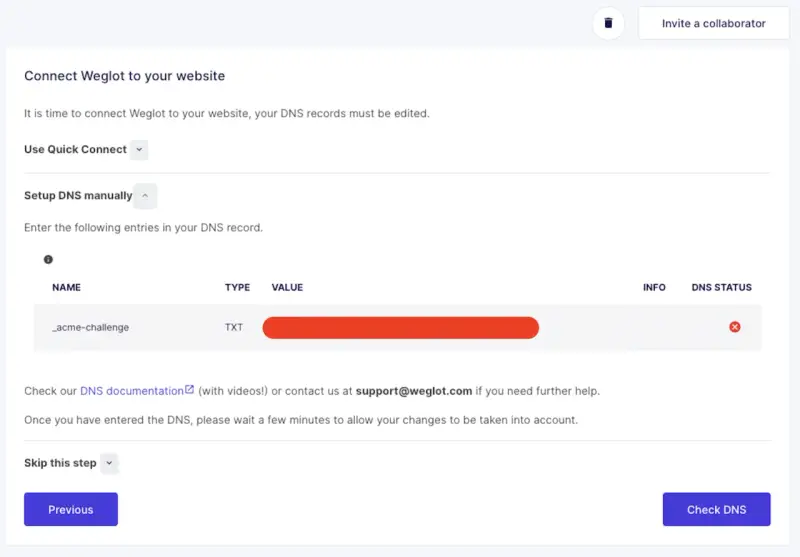Collapse the Setup DNS manually section
The image size is (800, 557).
(x=145, y=195)
